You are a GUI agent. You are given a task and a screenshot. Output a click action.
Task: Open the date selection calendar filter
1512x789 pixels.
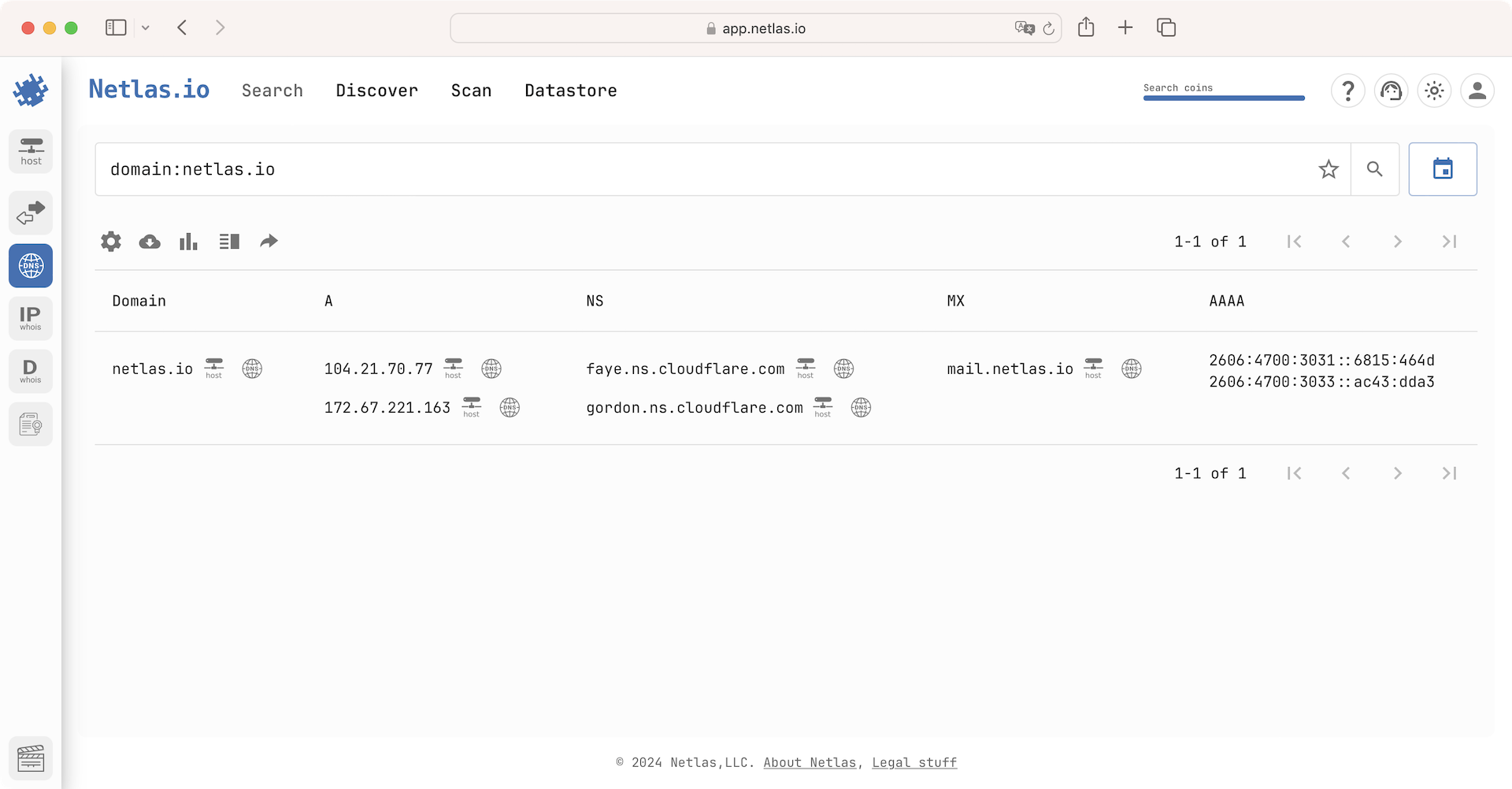(x=1443, y=169)
